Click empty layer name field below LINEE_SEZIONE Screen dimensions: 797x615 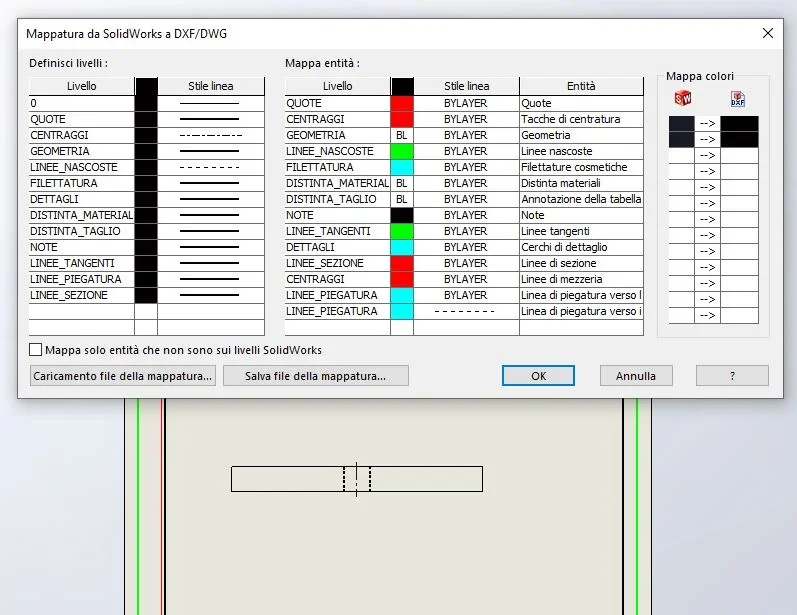click(x=82, y=311)
